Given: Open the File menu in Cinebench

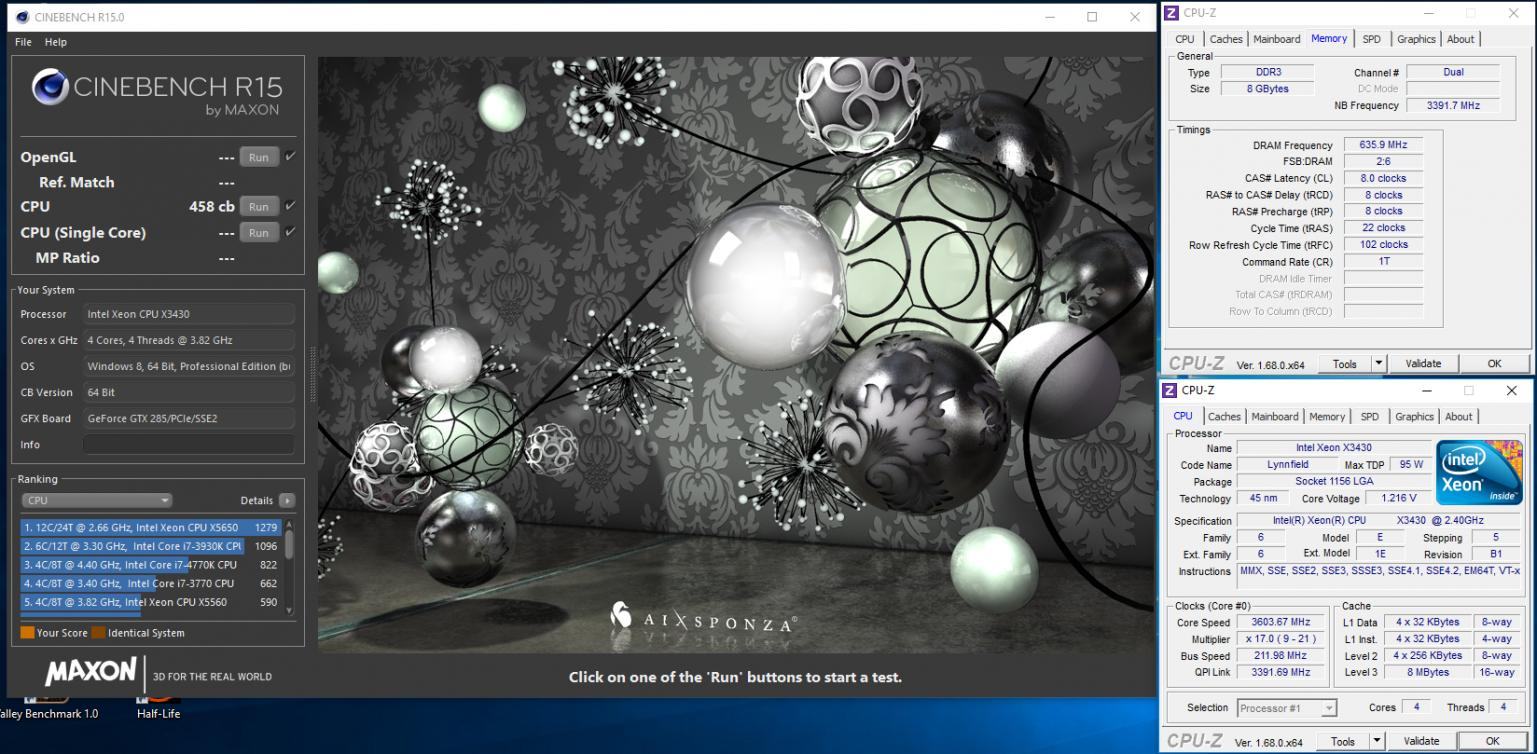Looking at the screenshot, I should [24, 42].
